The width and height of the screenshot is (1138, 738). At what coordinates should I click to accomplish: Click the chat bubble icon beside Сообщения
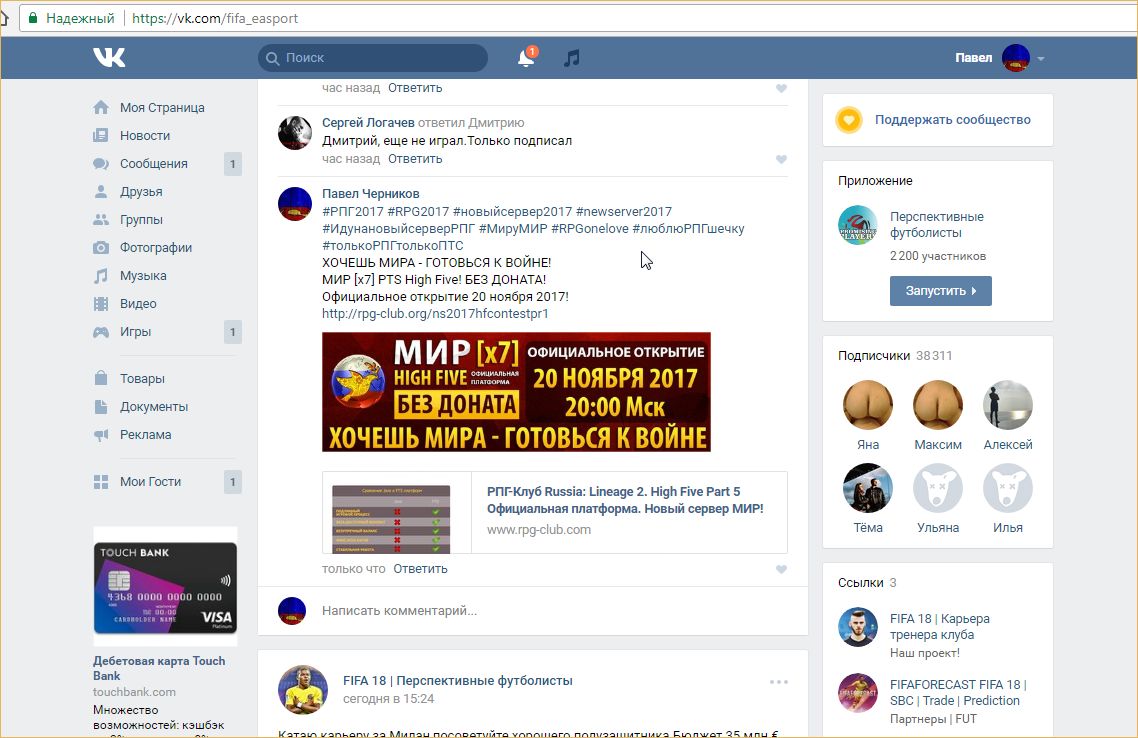tap(101, 163)
